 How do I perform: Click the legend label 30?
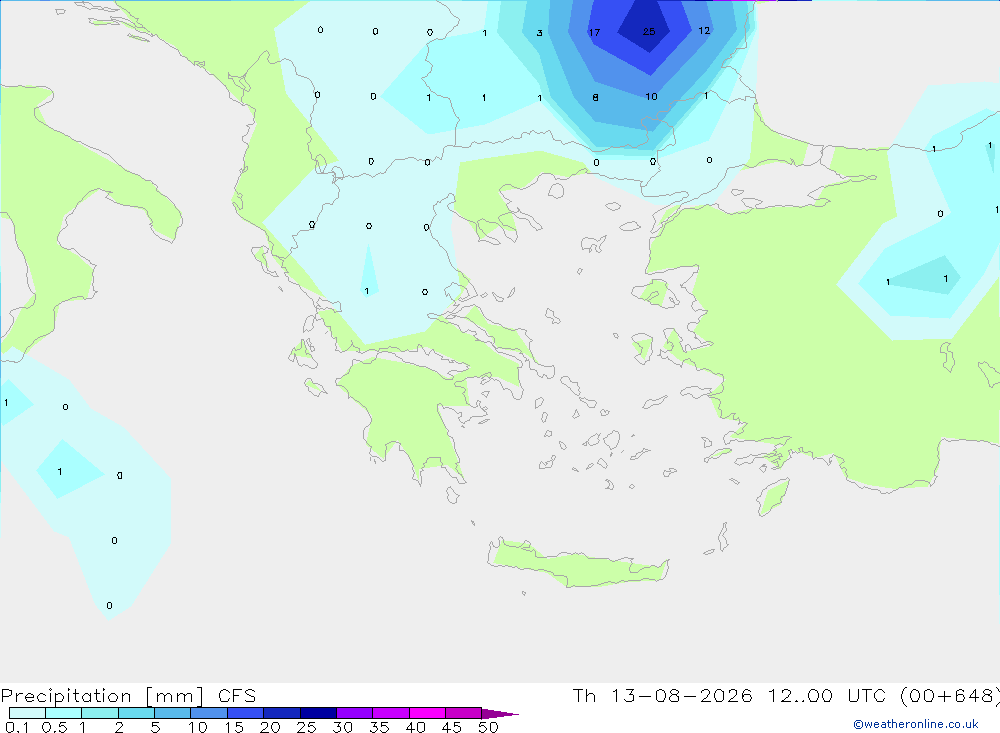[342, 727]
